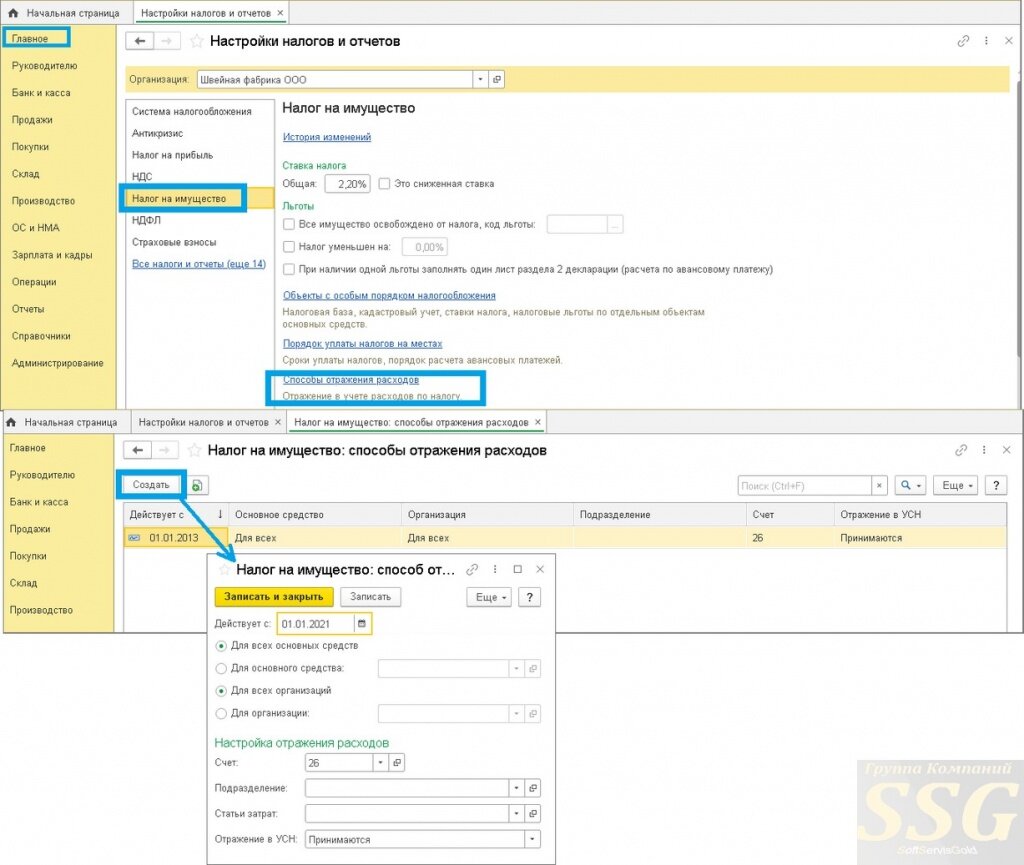The width and height of the screenshot is (1024, 865).
Task: Open the Способы отражения расходов link
Action: [x=351, y=380]
